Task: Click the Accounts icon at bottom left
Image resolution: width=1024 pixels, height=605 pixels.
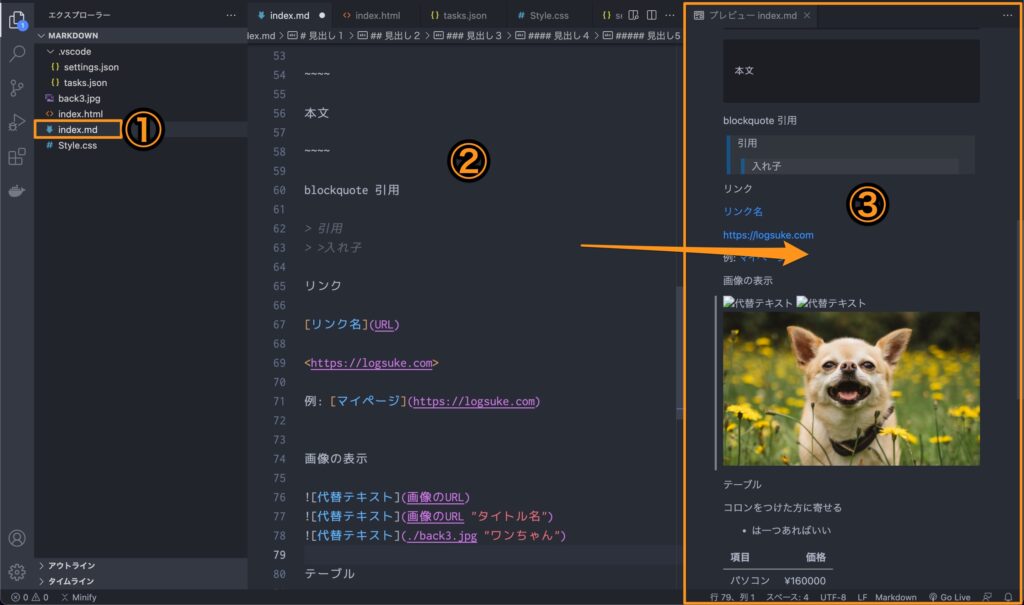Action: pyautogui.click(x=16, y=539)
